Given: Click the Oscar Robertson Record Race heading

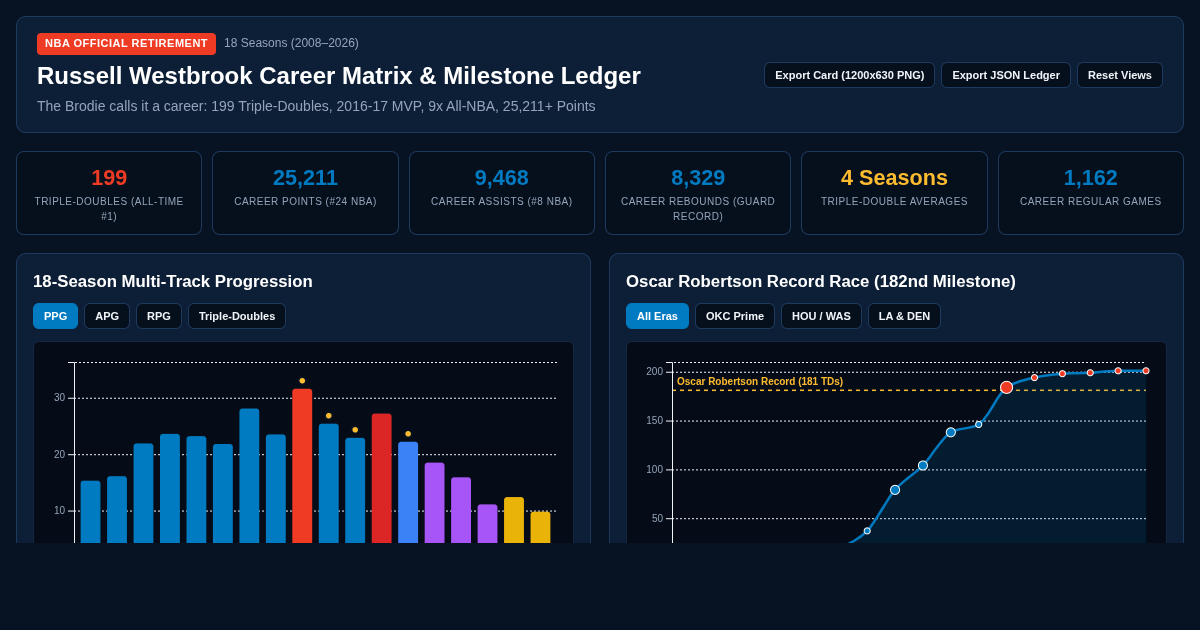Looking at the screenshot, I should pos(821,282).
